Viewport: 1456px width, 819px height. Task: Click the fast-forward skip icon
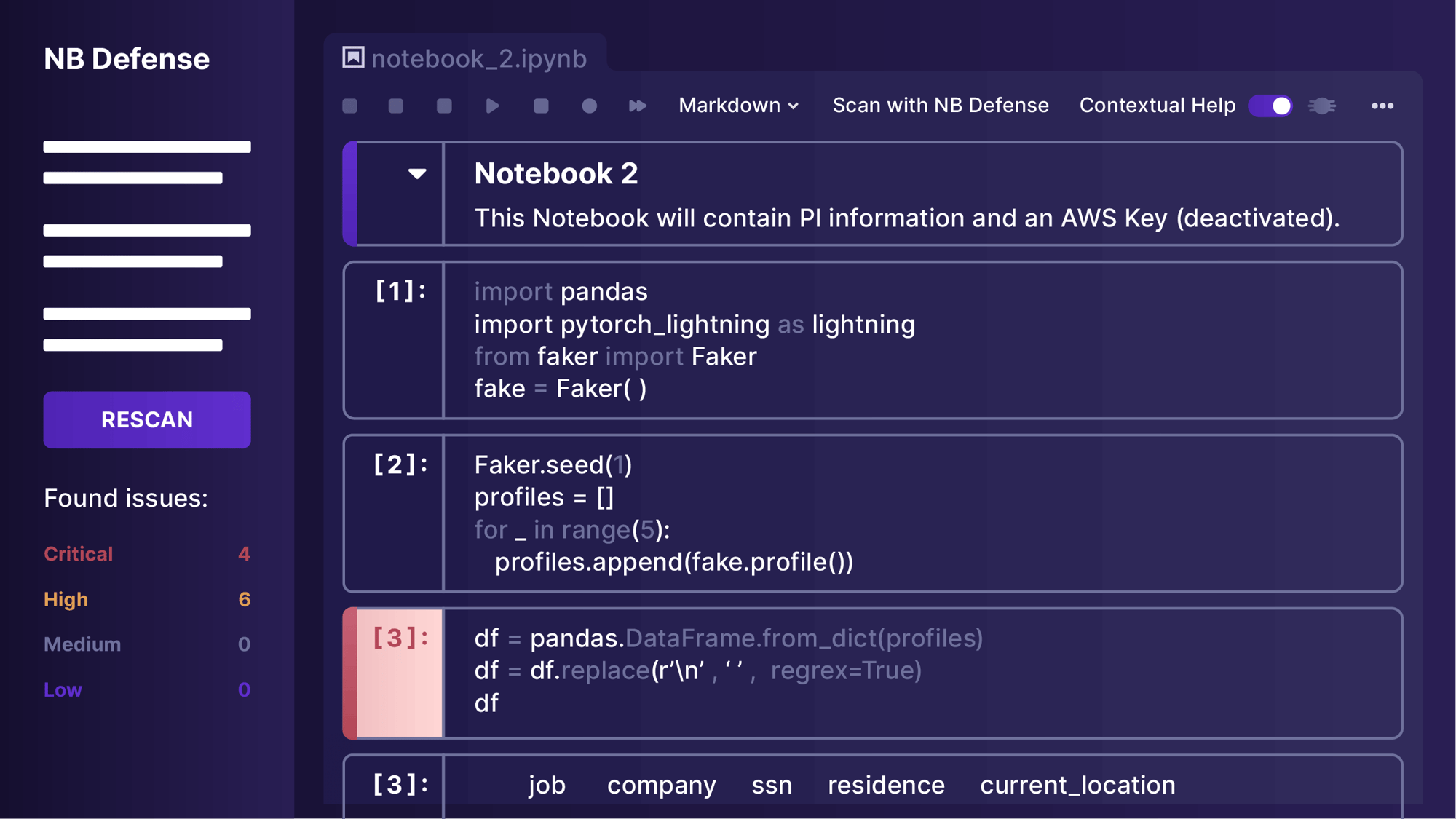(638, 106)
